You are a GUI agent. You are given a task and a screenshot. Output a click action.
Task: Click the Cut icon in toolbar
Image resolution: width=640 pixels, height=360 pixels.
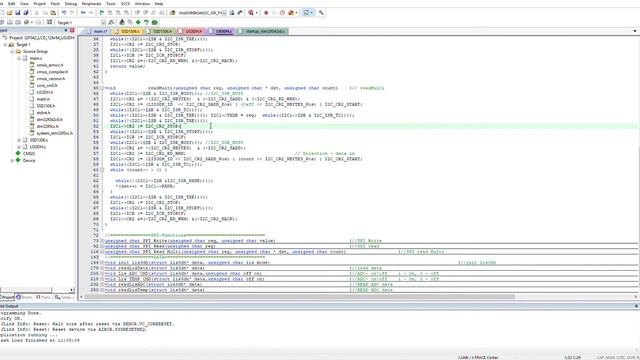(x=36, y=13)
